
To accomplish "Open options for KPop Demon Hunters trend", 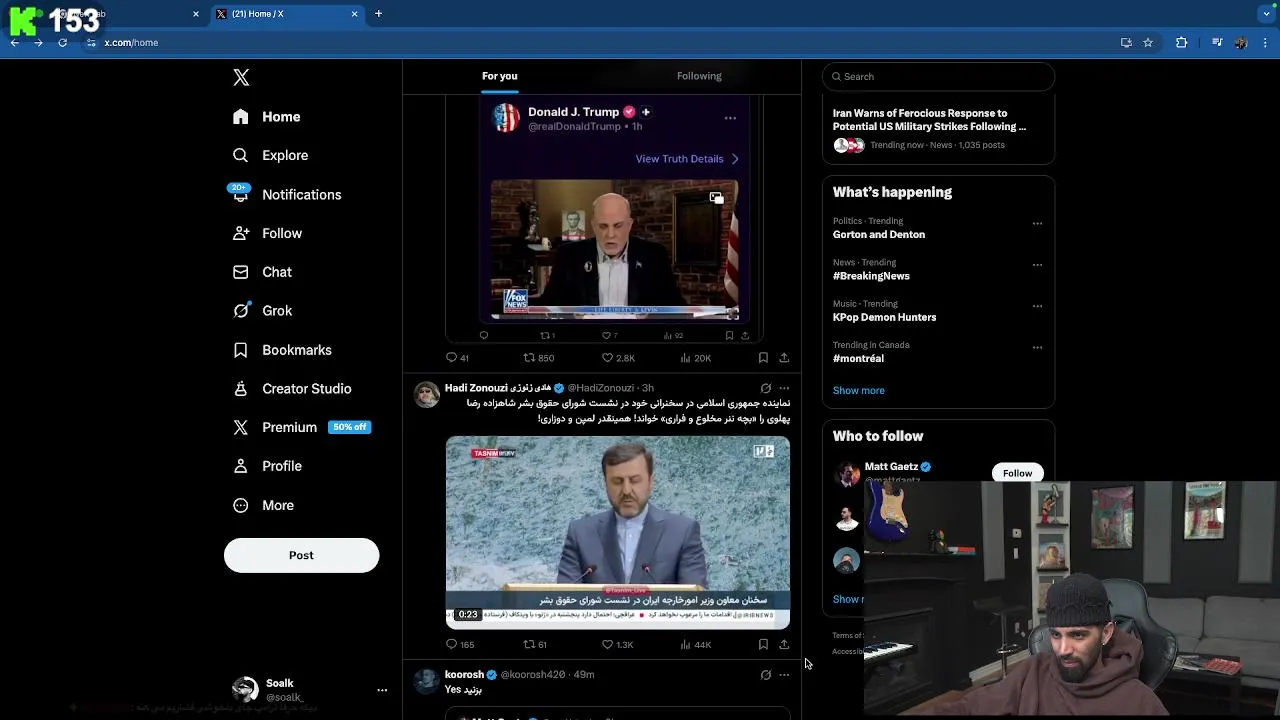I will point(1037,306).
